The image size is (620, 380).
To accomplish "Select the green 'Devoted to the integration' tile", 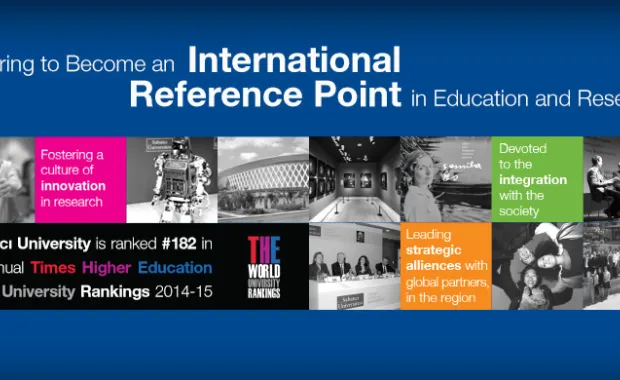I will tap(537, 180).
